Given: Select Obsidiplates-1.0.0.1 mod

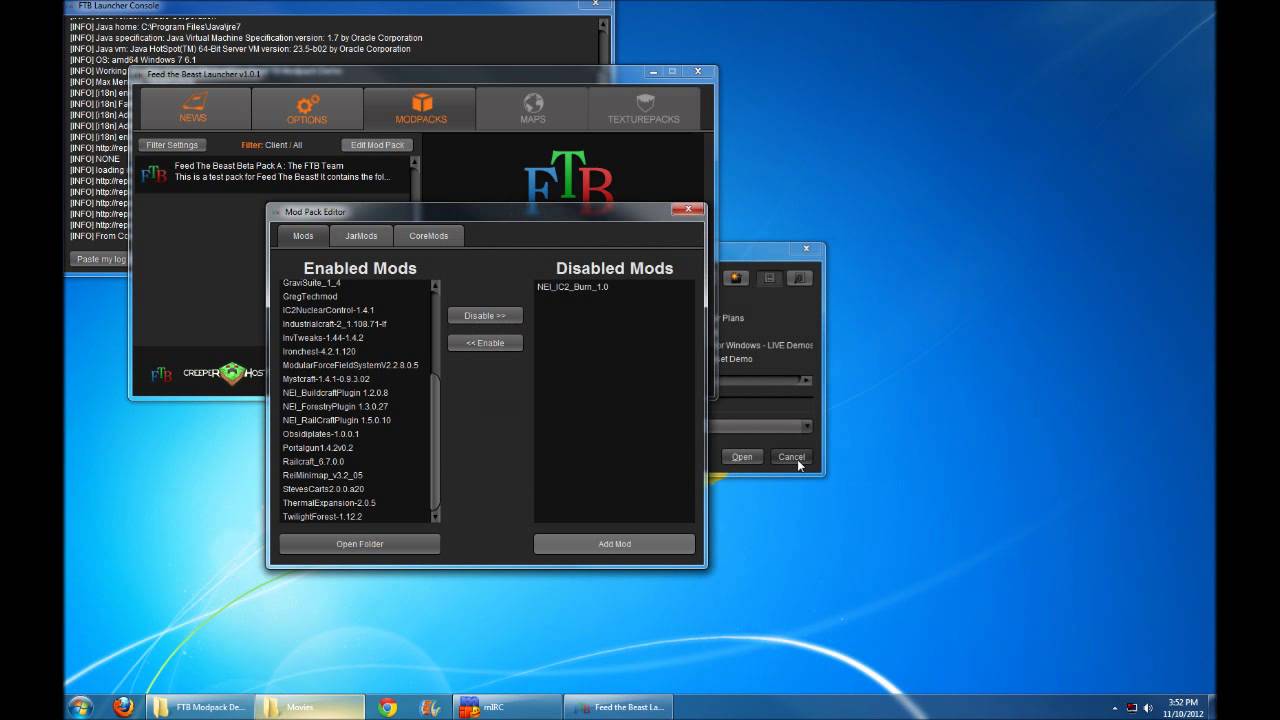Looking at the screenshot, I should pyautogui.click(x=321, y=434).
